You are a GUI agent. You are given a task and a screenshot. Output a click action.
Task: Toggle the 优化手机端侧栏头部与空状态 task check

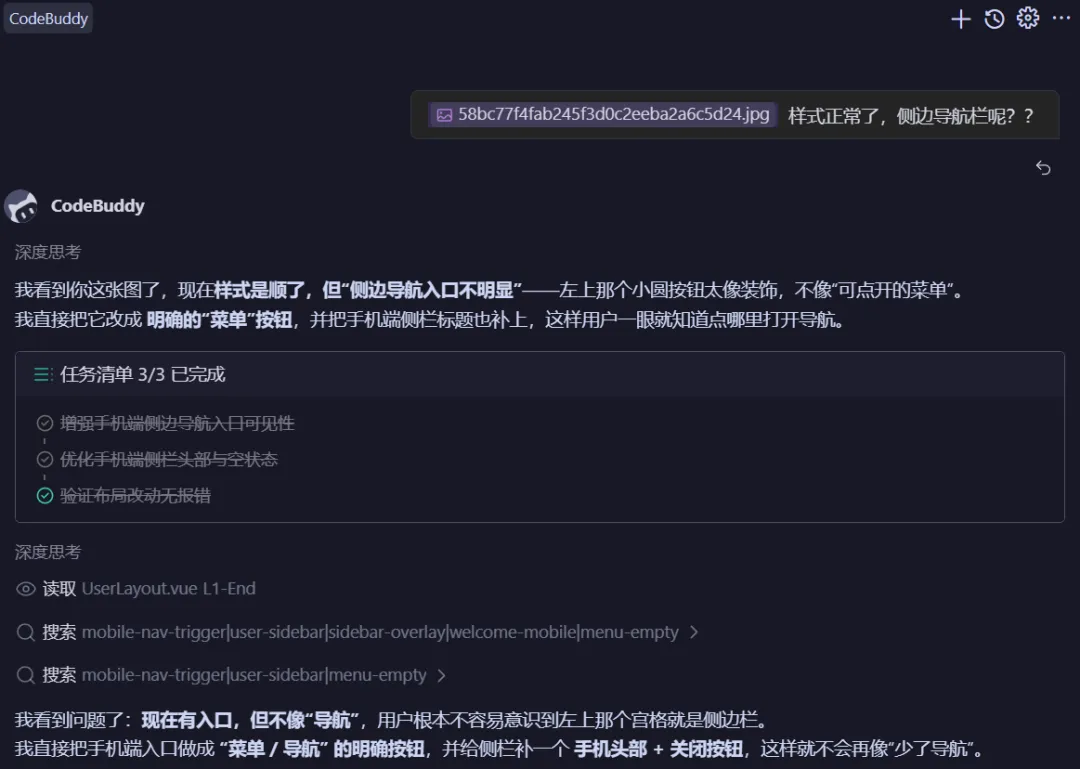[x=45, y=459]
